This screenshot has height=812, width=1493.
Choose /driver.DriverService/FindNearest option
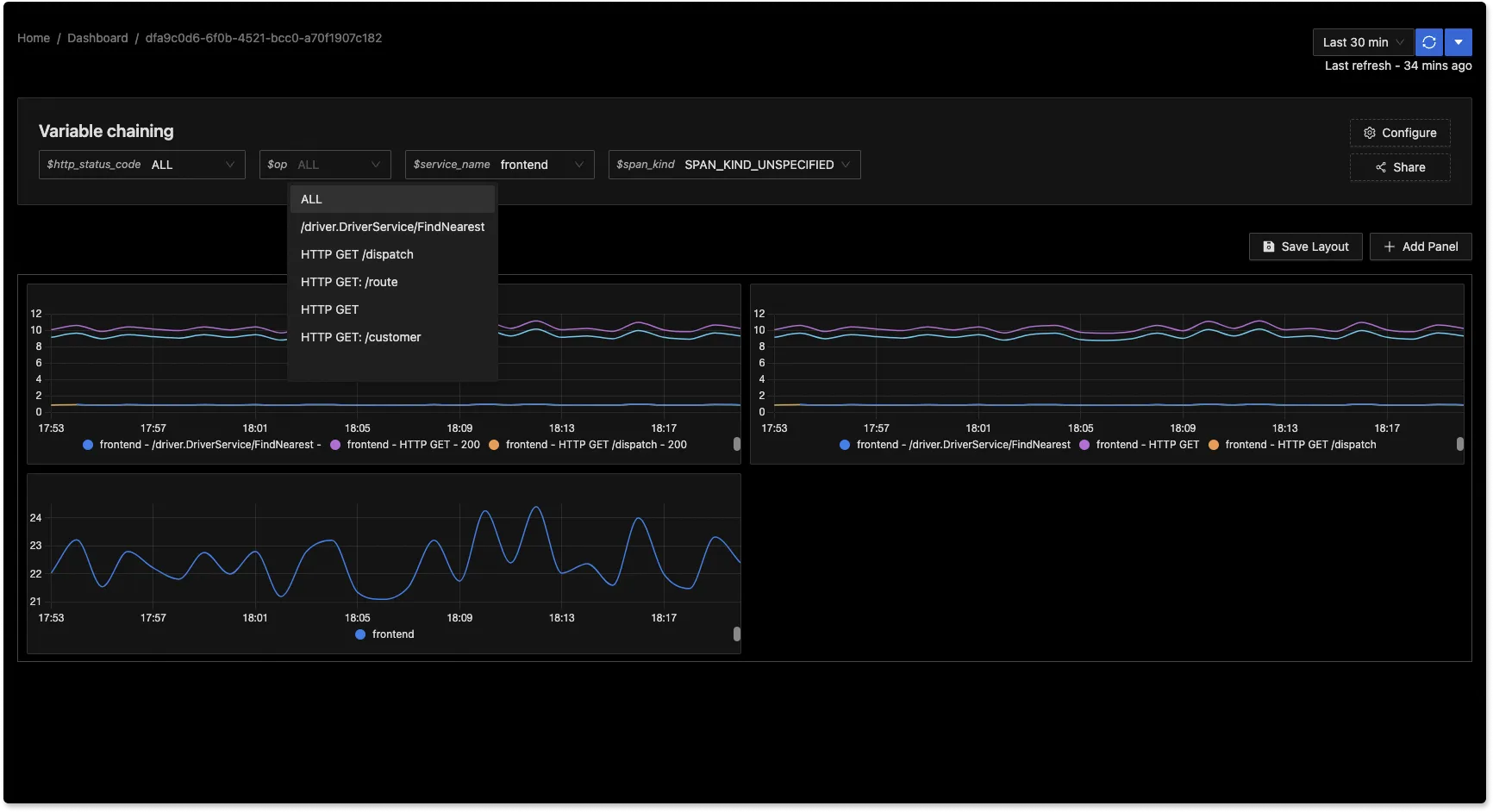click(392, 227)
